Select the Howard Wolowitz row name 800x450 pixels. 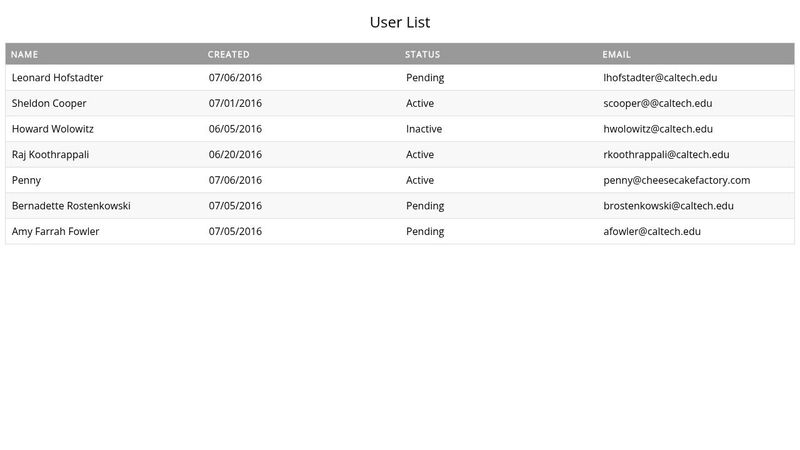pos(52,129)
